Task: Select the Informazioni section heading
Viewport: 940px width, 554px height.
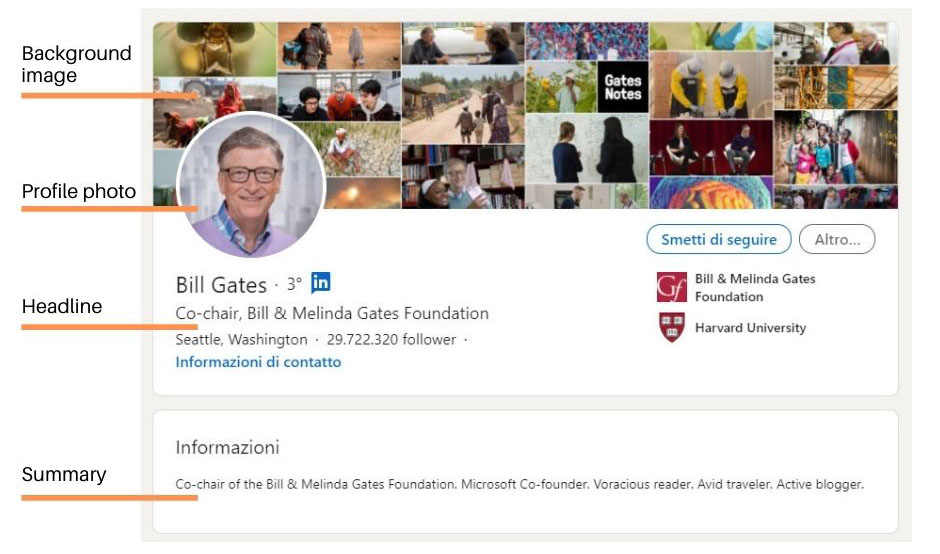Action: [227, 447]
